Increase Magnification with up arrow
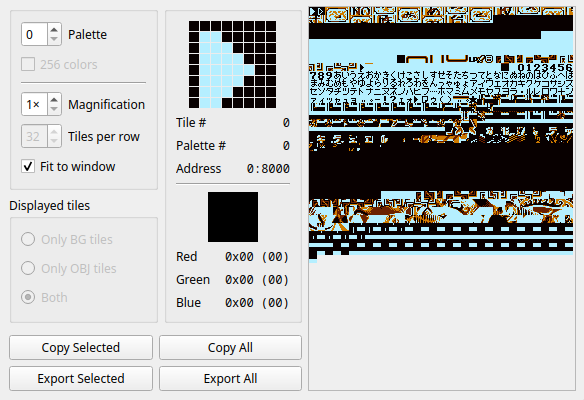 pyautogui.click(x=54, y=99)
